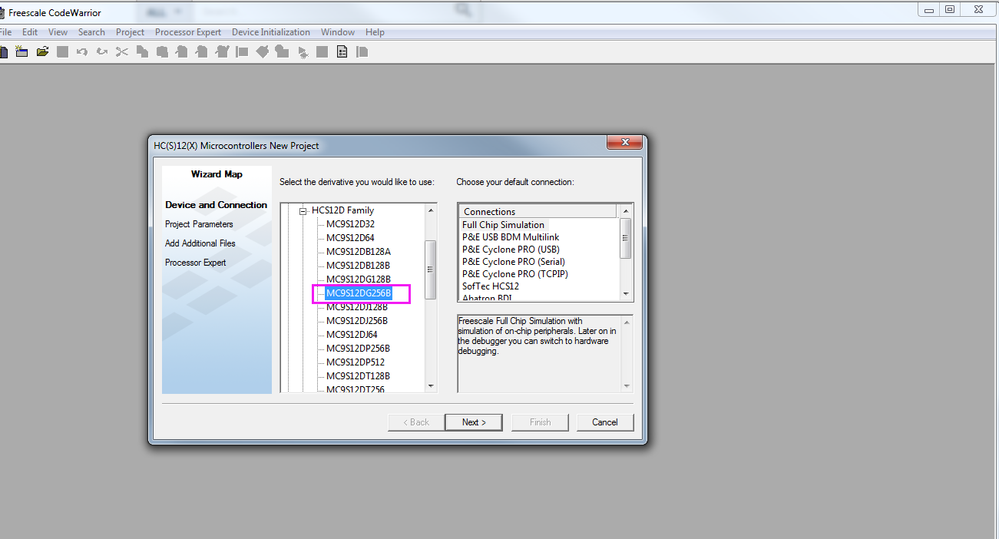Select derivative MC9S12DJ64

352,334
